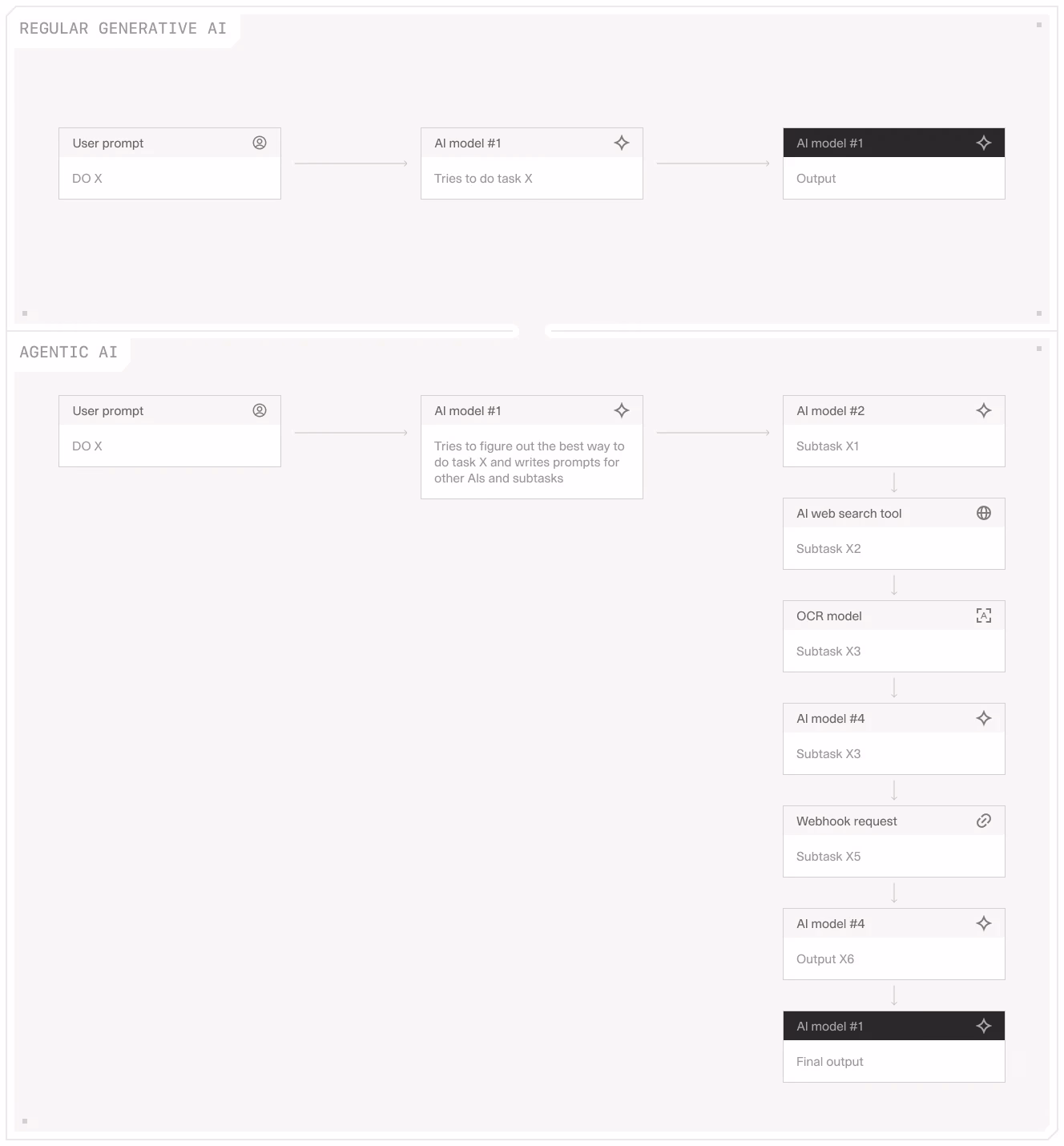This screenshot has height=1146, width=1064.
Task: Select the AGENTIC AI section label
Action: click(68, 353)
